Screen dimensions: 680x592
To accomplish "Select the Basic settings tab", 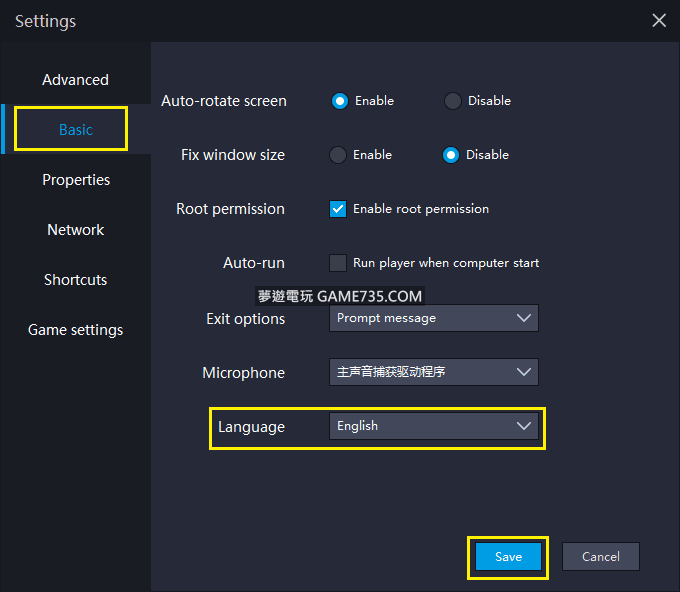I will coord(76,130).
